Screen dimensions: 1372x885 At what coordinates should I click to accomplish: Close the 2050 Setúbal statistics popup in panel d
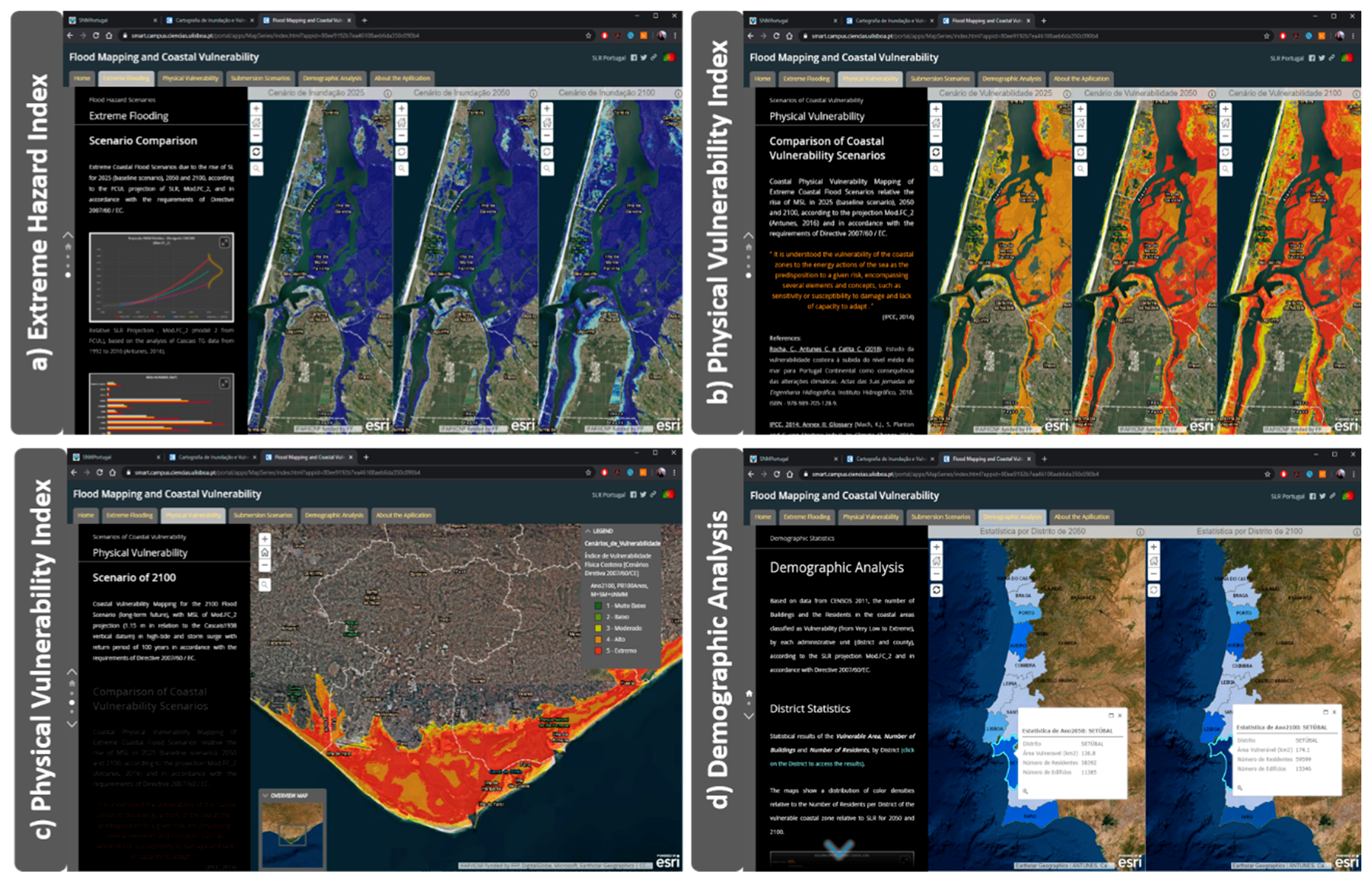[1120, 715]
